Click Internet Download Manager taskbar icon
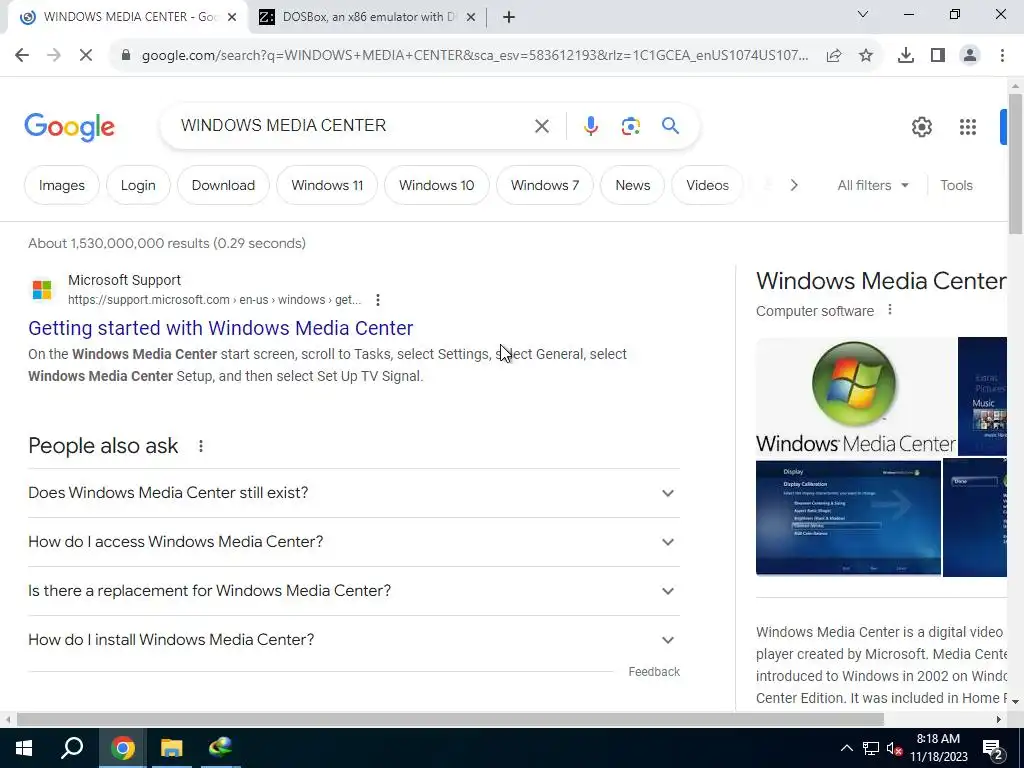The height and width of the screenshot is (768, 1024). 220,748
